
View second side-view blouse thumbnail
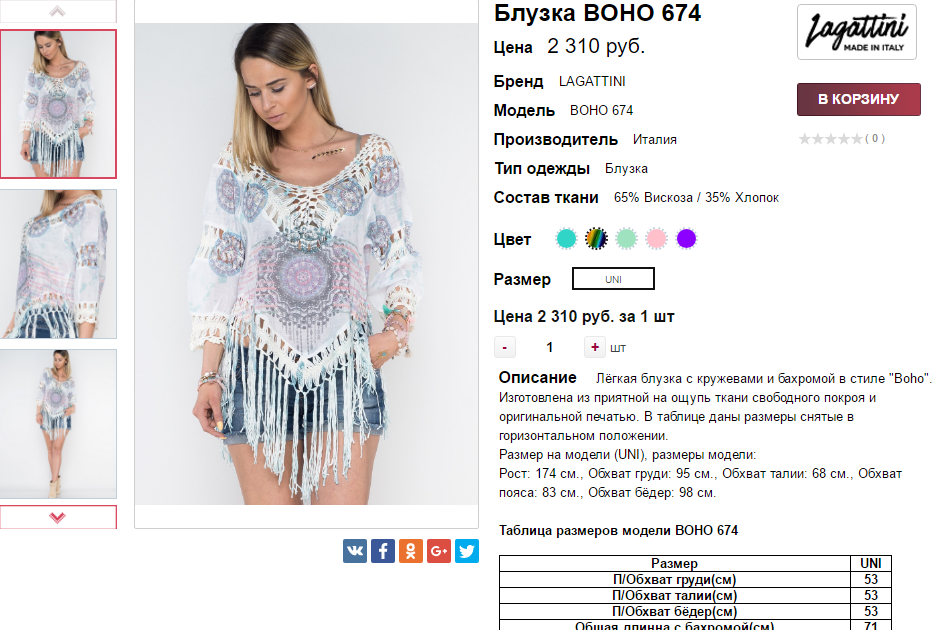click(58, 264)
